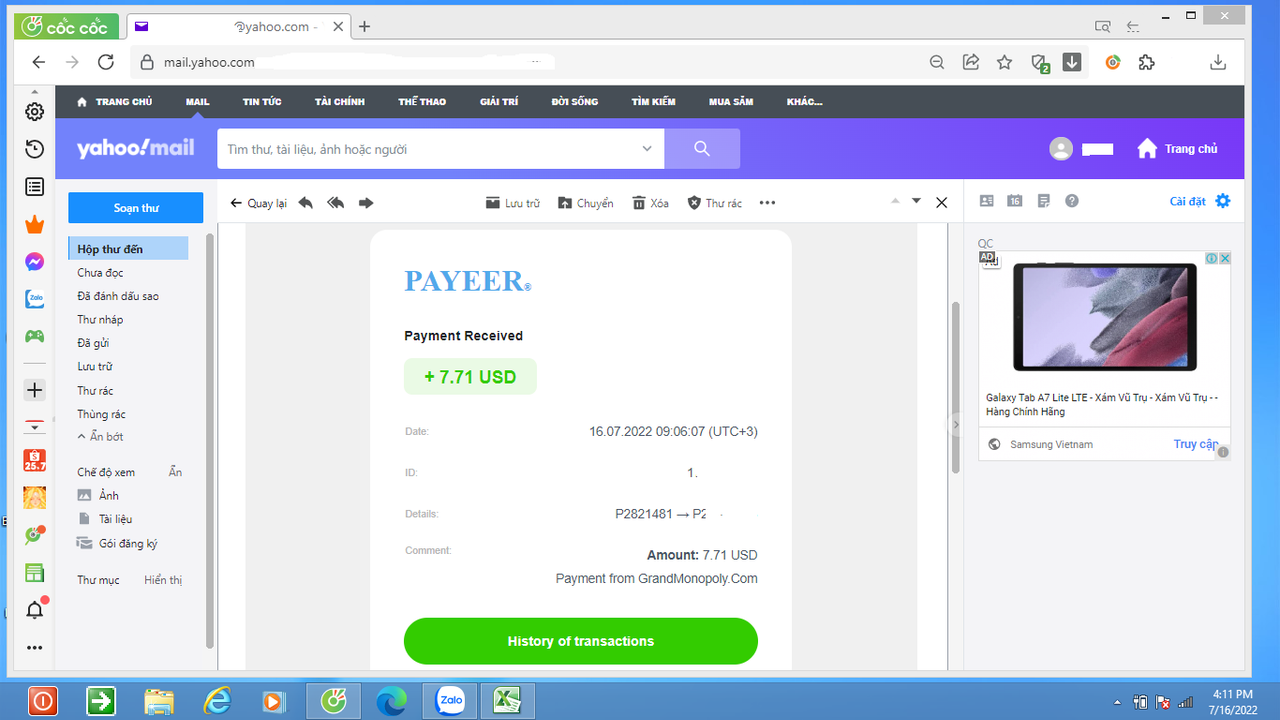1280x720 pixels.
Task: Open notepad icon in right panel
Action: (1044, 201)
